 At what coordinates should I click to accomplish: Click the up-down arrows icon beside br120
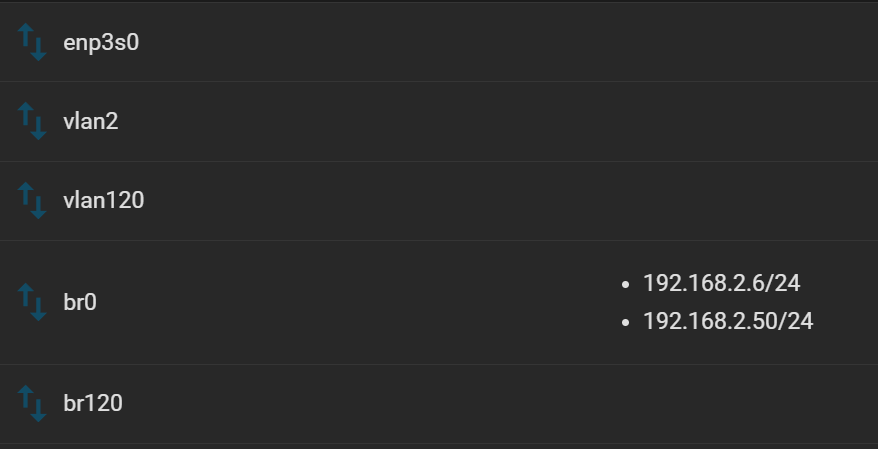tap(32, 404)
